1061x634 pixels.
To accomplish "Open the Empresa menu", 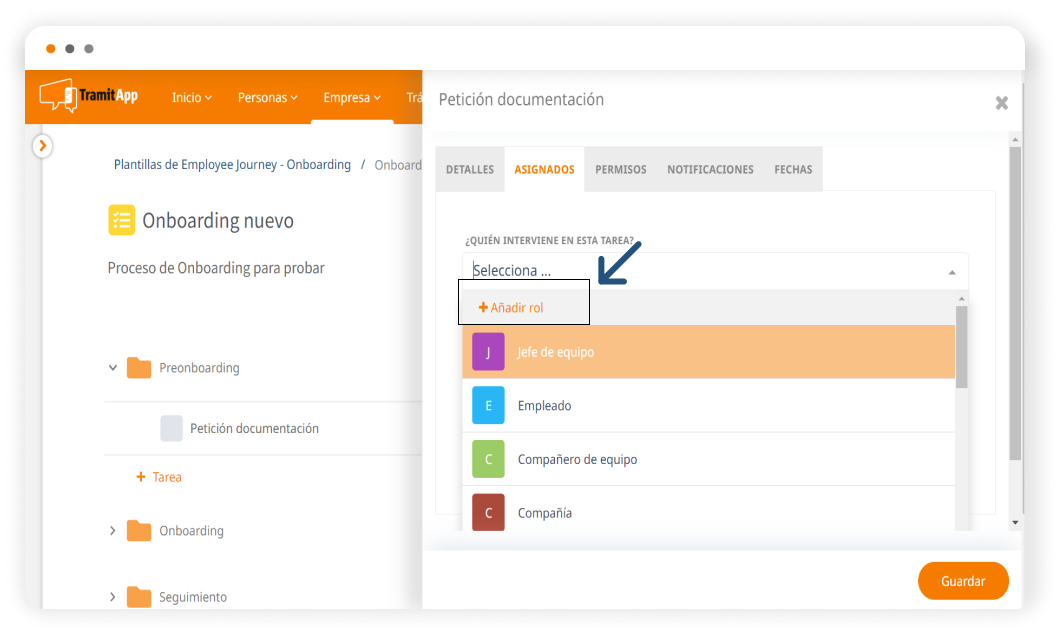I will tap(351, 97).
